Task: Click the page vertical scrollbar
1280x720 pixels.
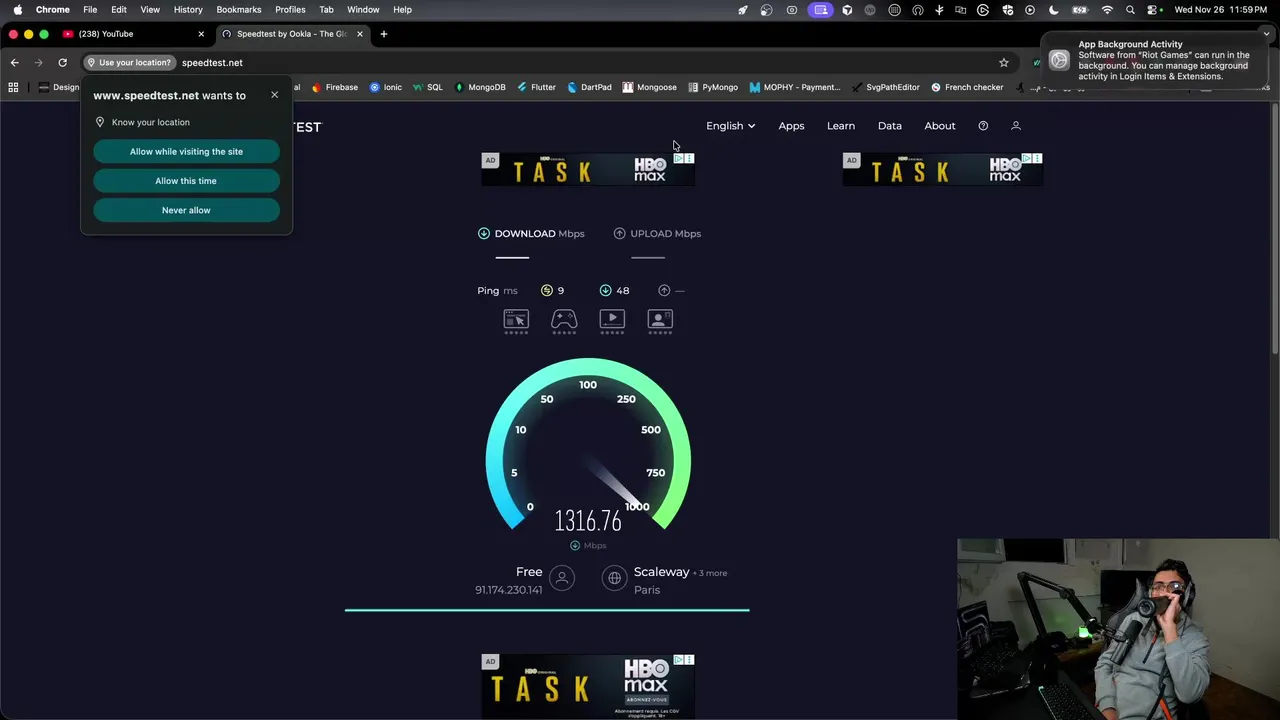Action: coord(1275,228)
